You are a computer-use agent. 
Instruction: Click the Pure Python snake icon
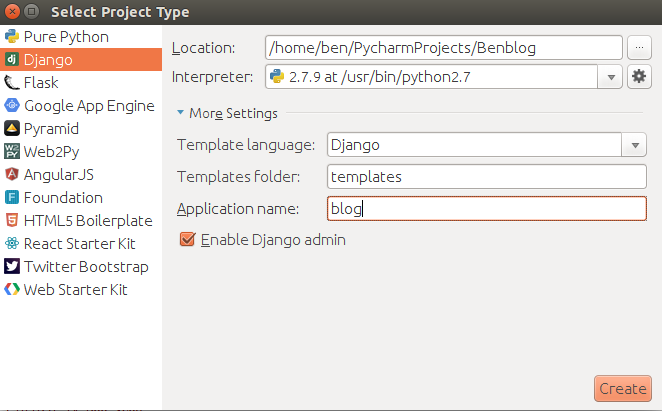(x=12, y=37)
